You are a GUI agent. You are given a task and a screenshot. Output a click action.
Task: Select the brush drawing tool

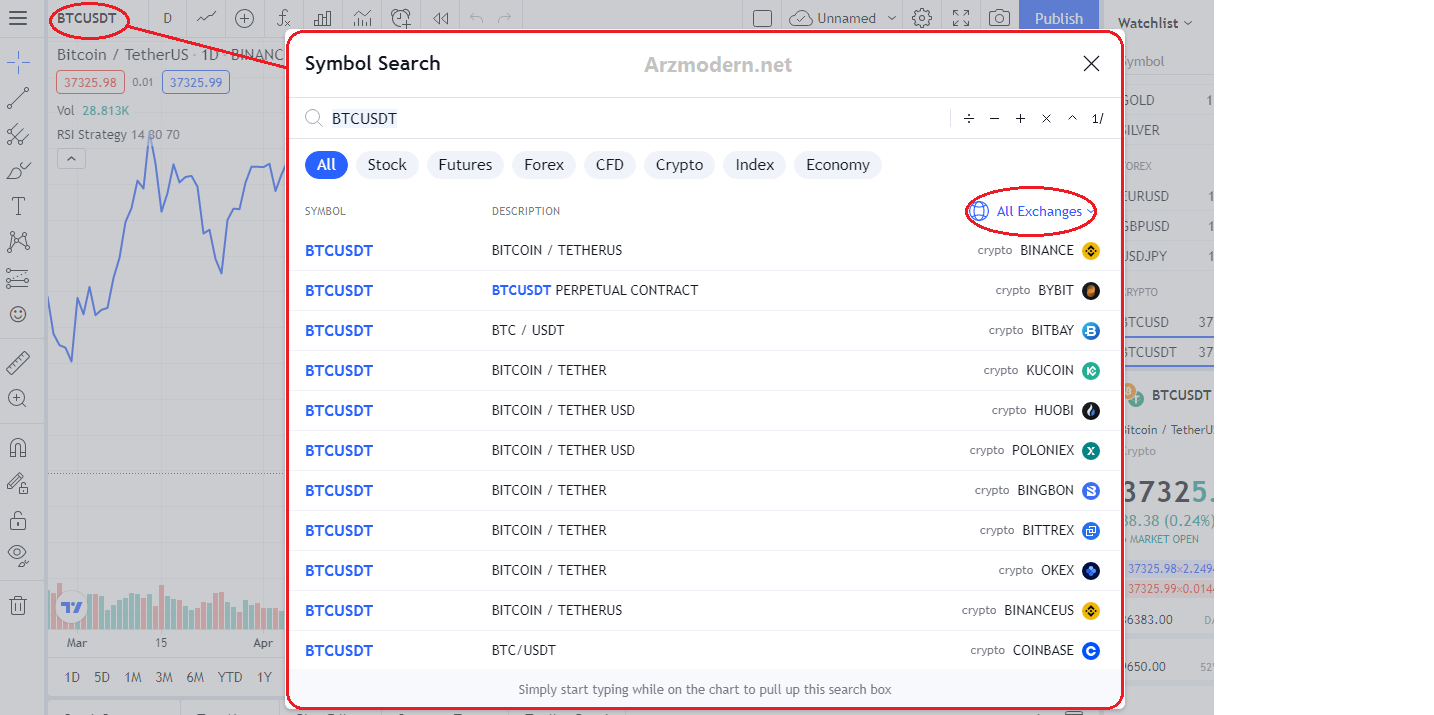[x=18, y=171]
